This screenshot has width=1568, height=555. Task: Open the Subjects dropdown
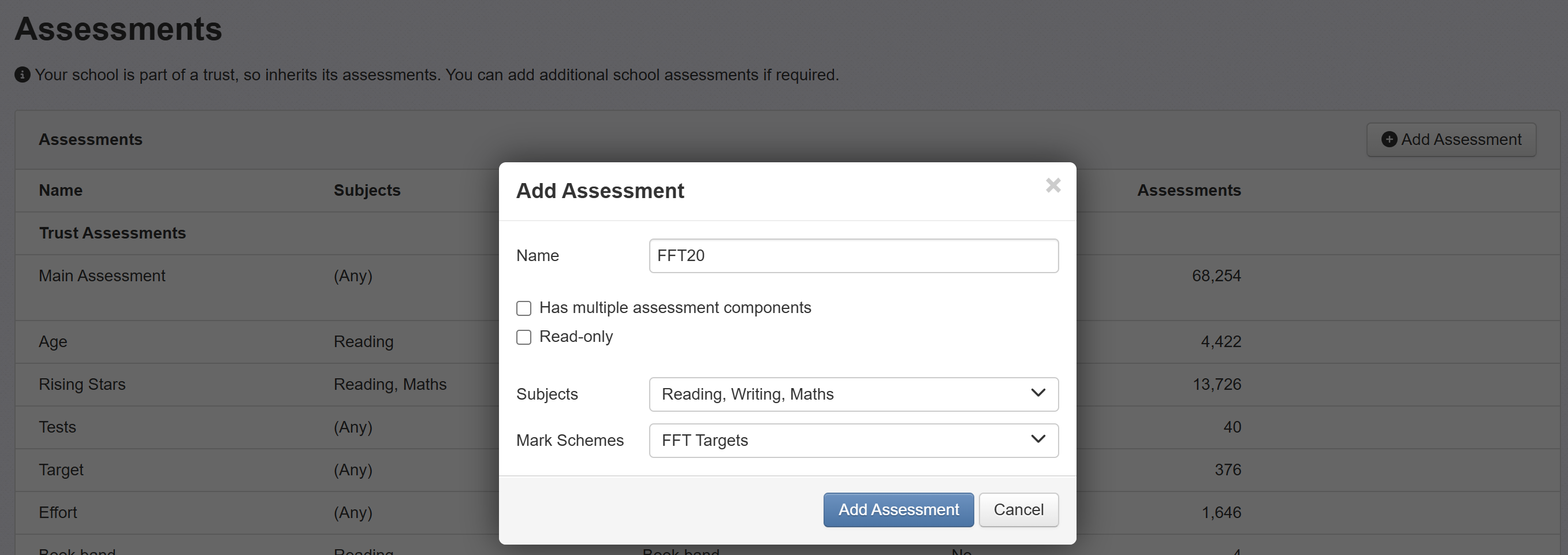click(x=854, y=394)
